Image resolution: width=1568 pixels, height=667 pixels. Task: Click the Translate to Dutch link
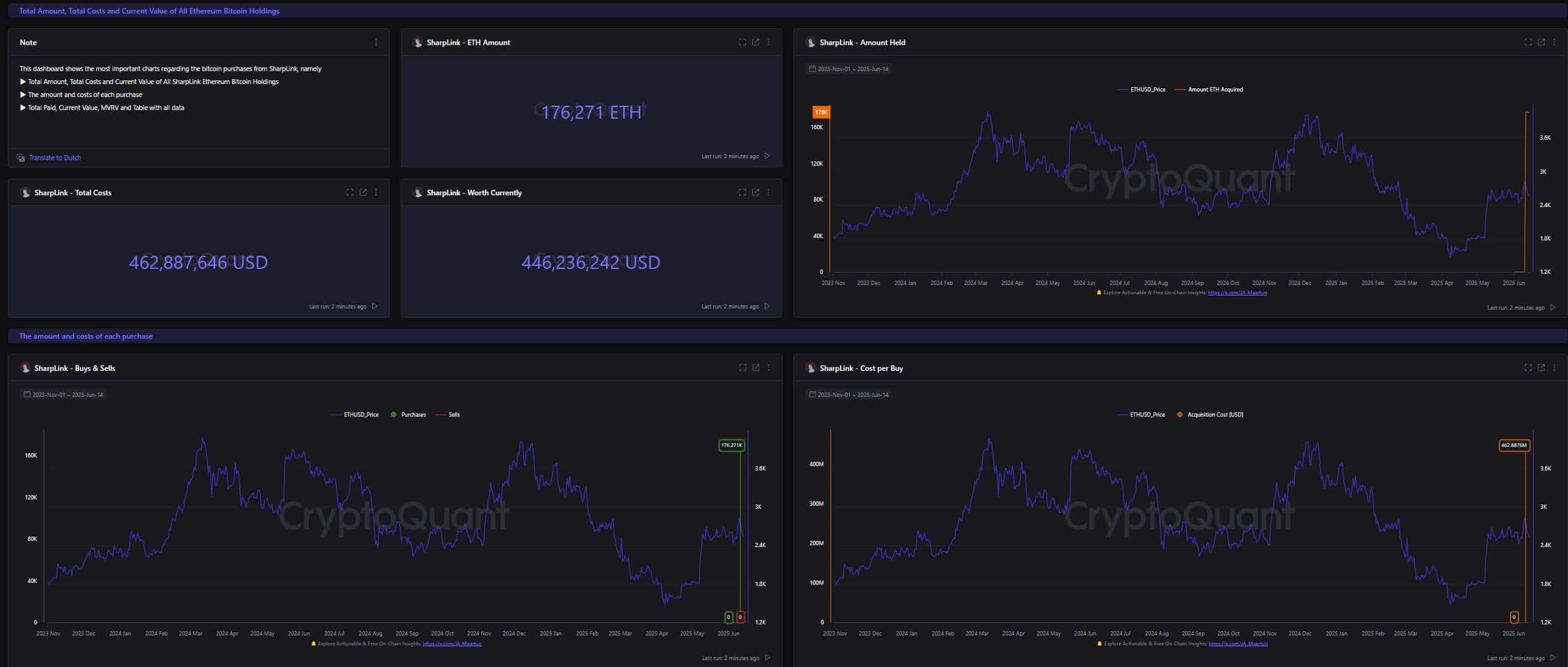click(56, 158)
